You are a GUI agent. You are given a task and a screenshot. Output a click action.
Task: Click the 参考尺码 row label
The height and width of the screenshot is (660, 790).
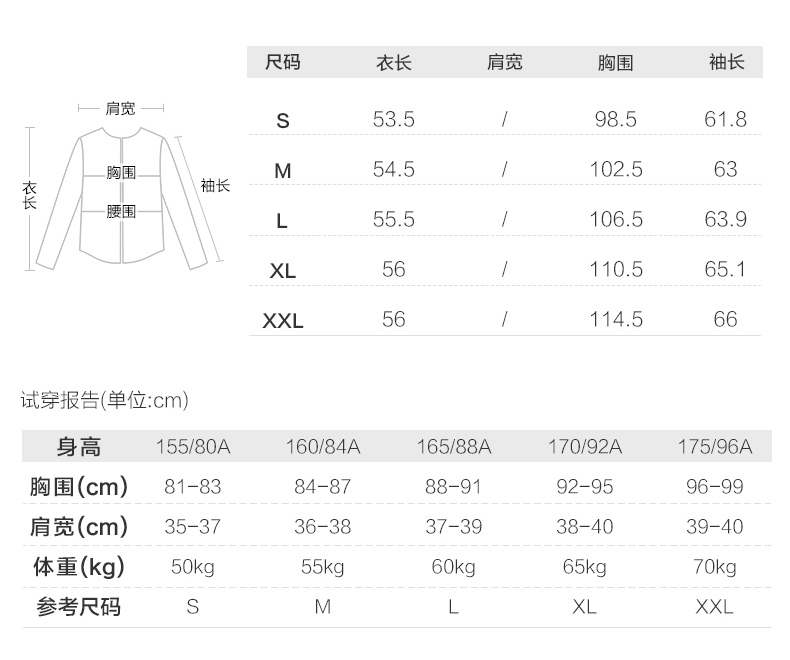79,607
